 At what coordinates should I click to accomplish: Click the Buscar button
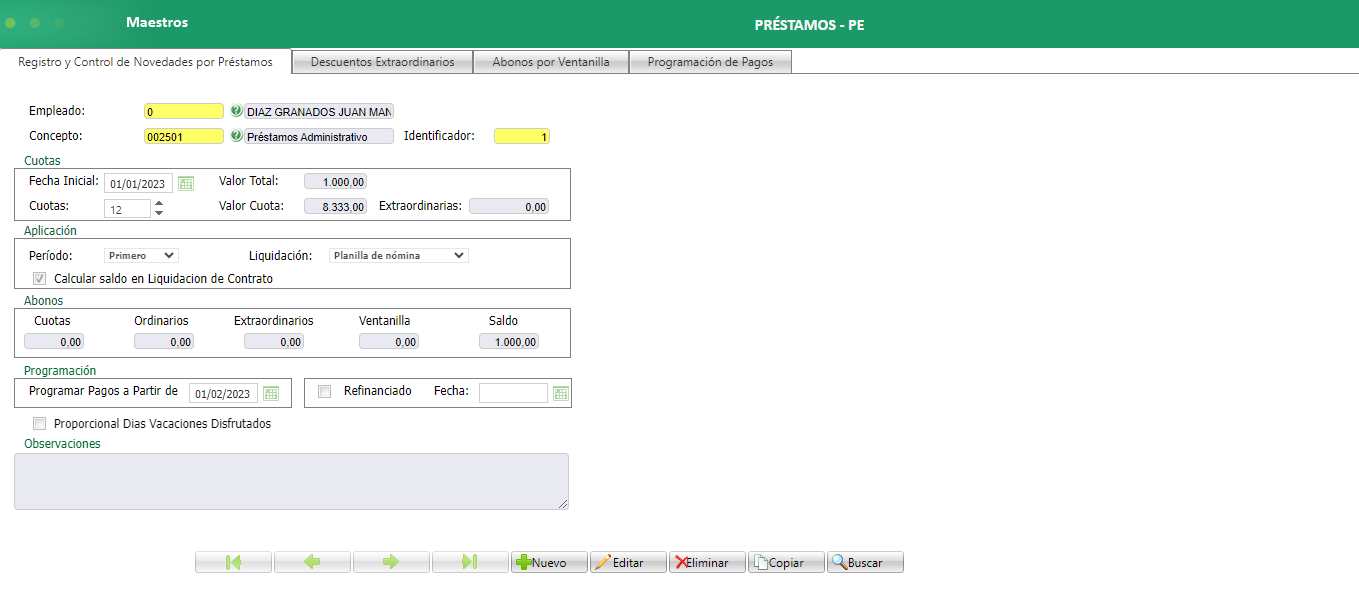pos(864,561)
